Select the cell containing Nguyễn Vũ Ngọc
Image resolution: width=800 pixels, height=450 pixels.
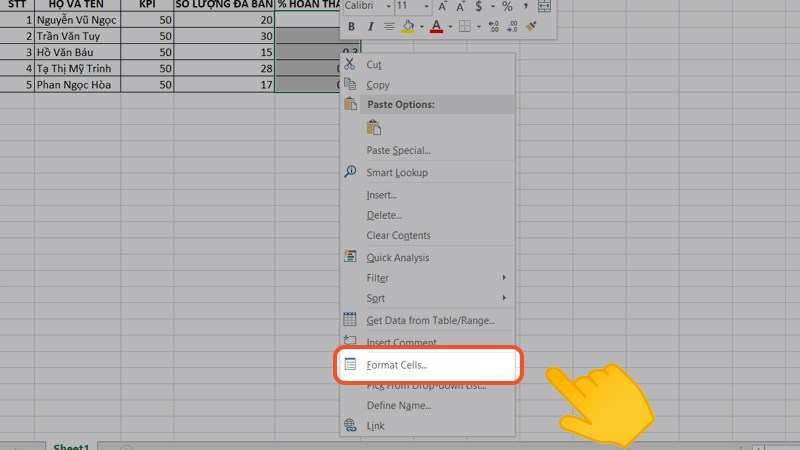coord(76,19)
